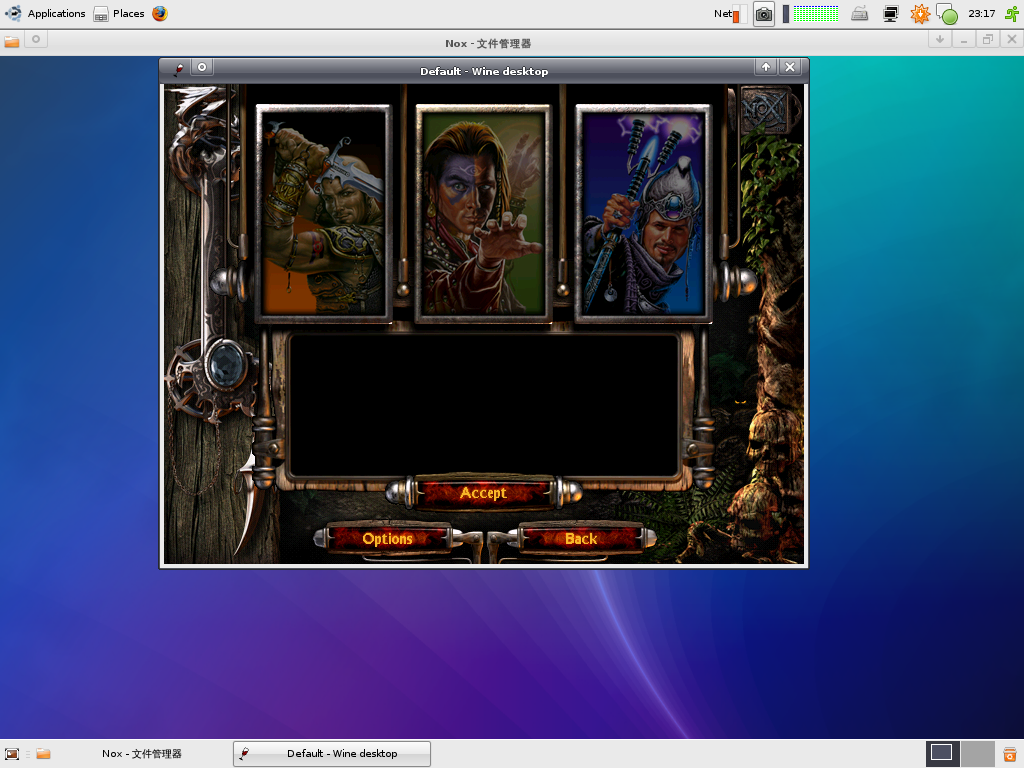Image resolution: width=1024 pixels, height=768 pixels.
Task: Open the game Options
Action: (x=387, y=539)
